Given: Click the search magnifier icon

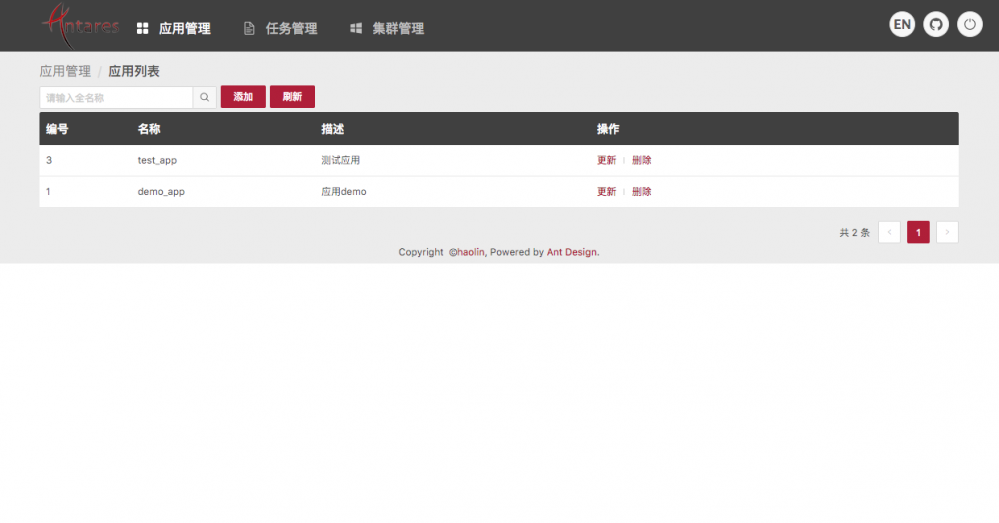Looking at the screenshot, I should pos(205,97).
